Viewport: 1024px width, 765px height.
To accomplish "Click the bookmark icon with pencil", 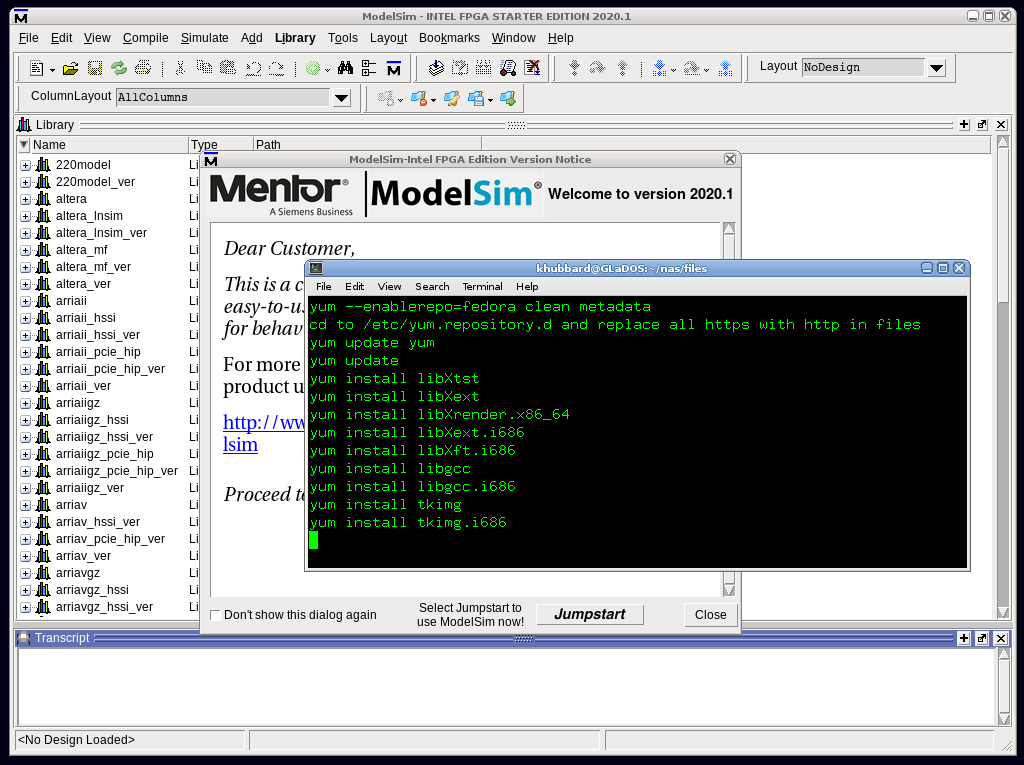I will [451, 99].
